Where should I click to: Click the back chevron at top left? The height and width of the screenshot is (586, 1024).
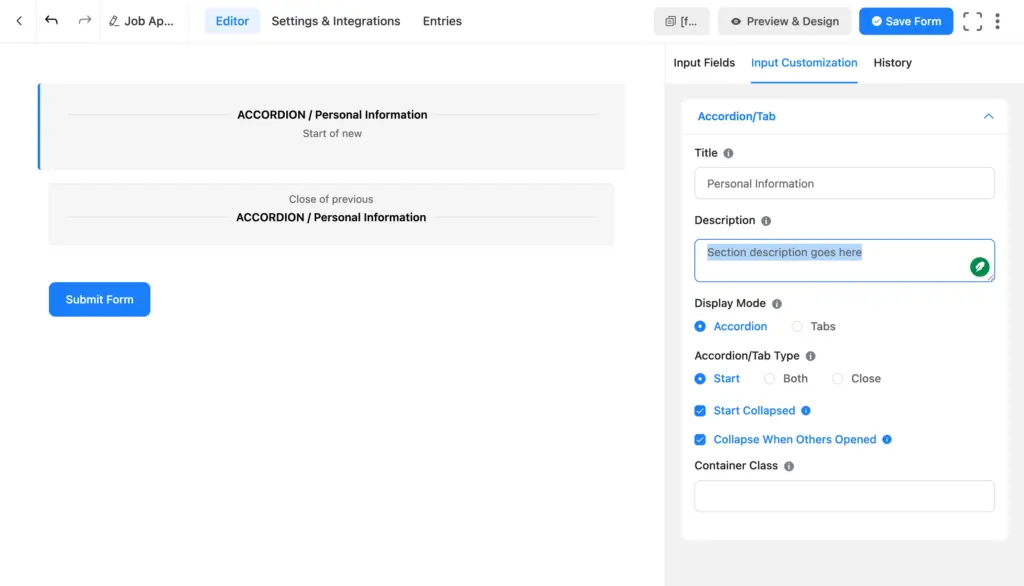18,20
